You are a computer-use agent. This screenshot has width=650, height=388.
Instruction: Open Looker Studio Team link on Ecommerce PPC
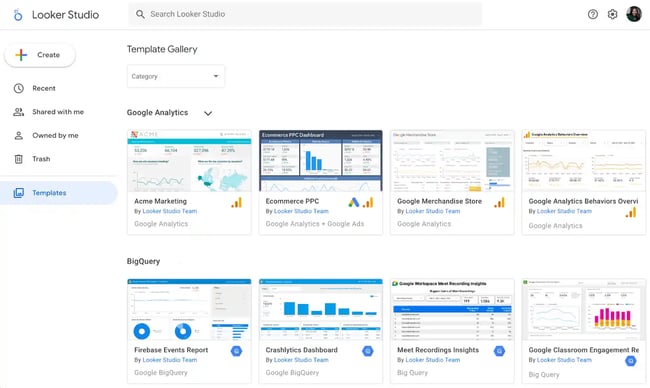pos(301,211)
